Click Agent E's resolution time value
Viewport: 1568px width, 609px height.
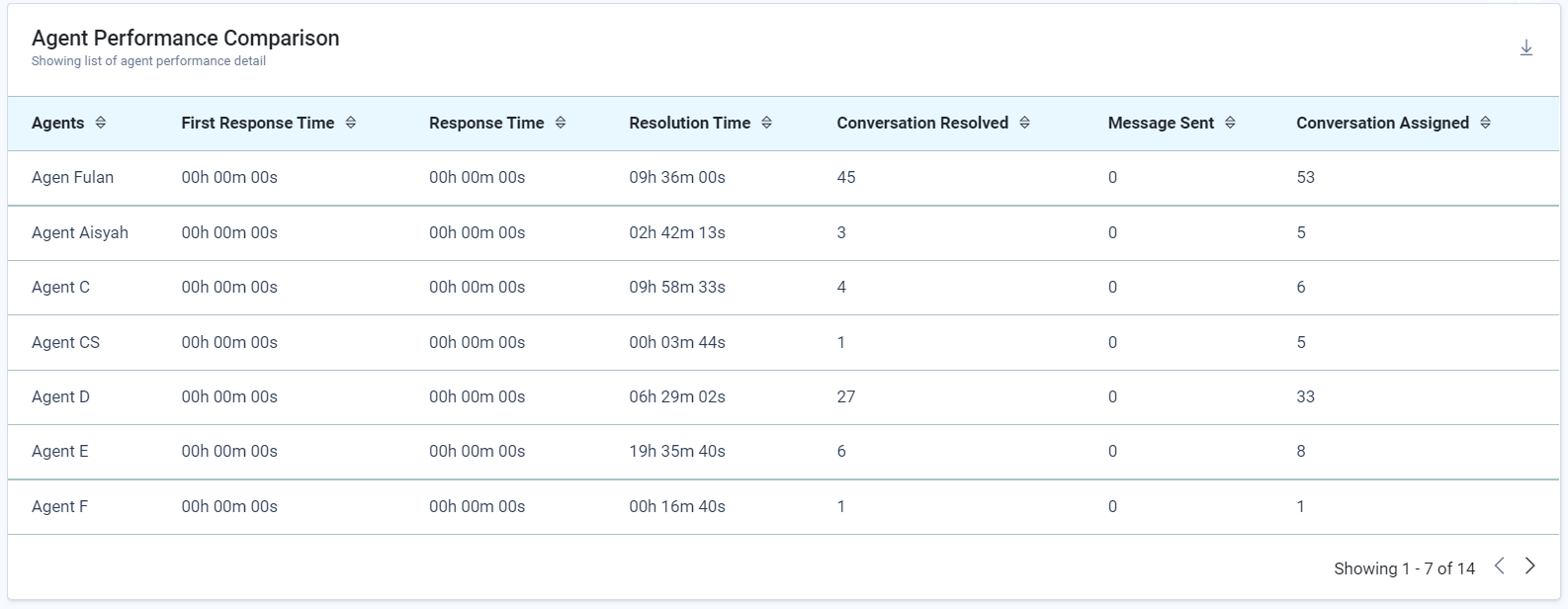point(676,451)
